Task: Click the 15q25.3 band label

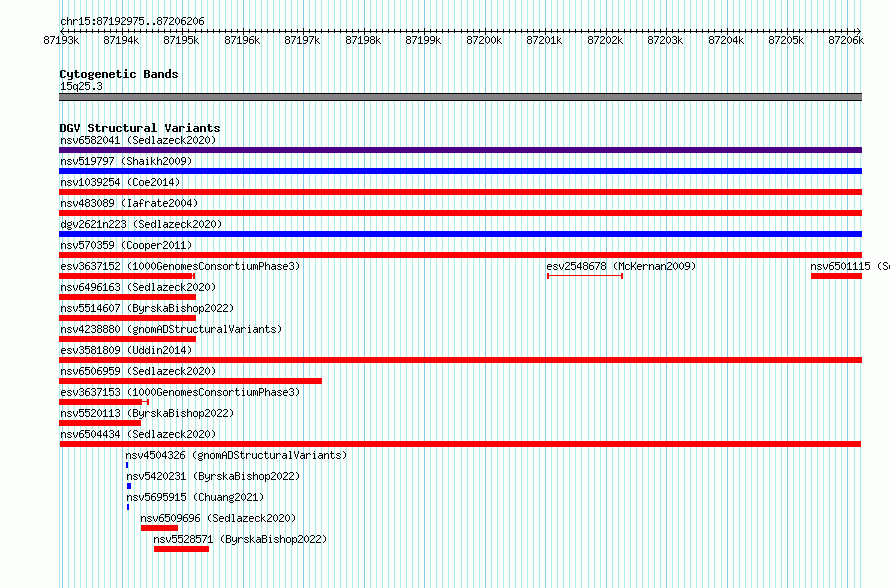Action: click(x=81, y=86)
